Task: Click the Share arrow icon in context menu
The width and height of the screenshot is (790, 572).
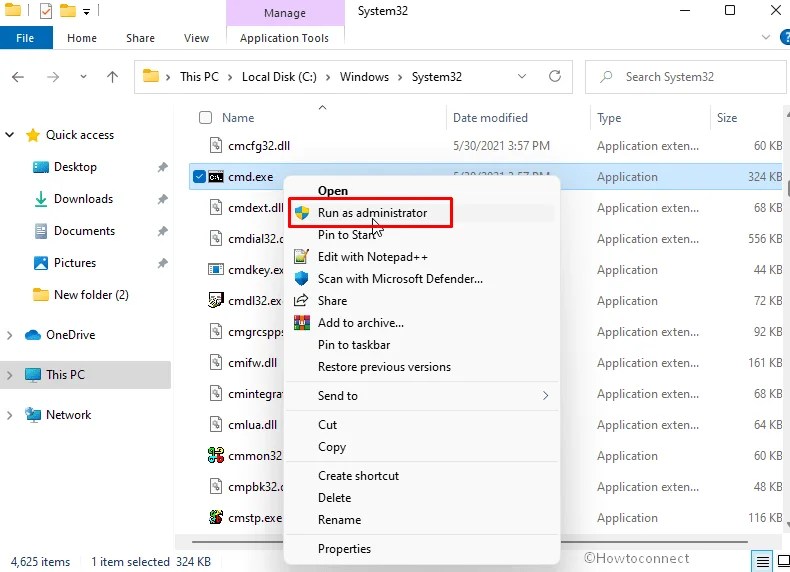Action: pyautogui.click(x=301, y=300)
